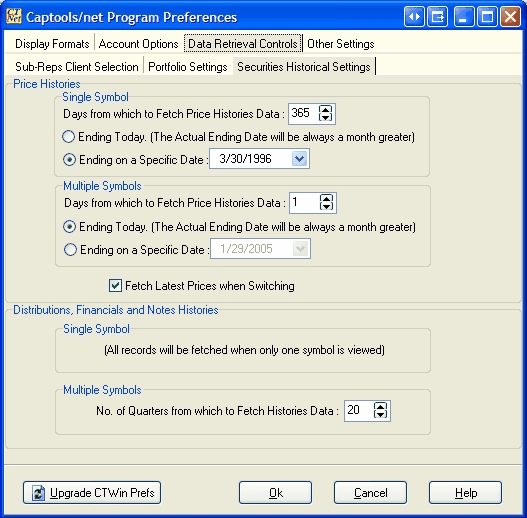Viewport: 527px width, 518px height.
Task: Increase Multiple Symbols days to fetch from 1
Action: pyautogui.click(x=326, y=198)
